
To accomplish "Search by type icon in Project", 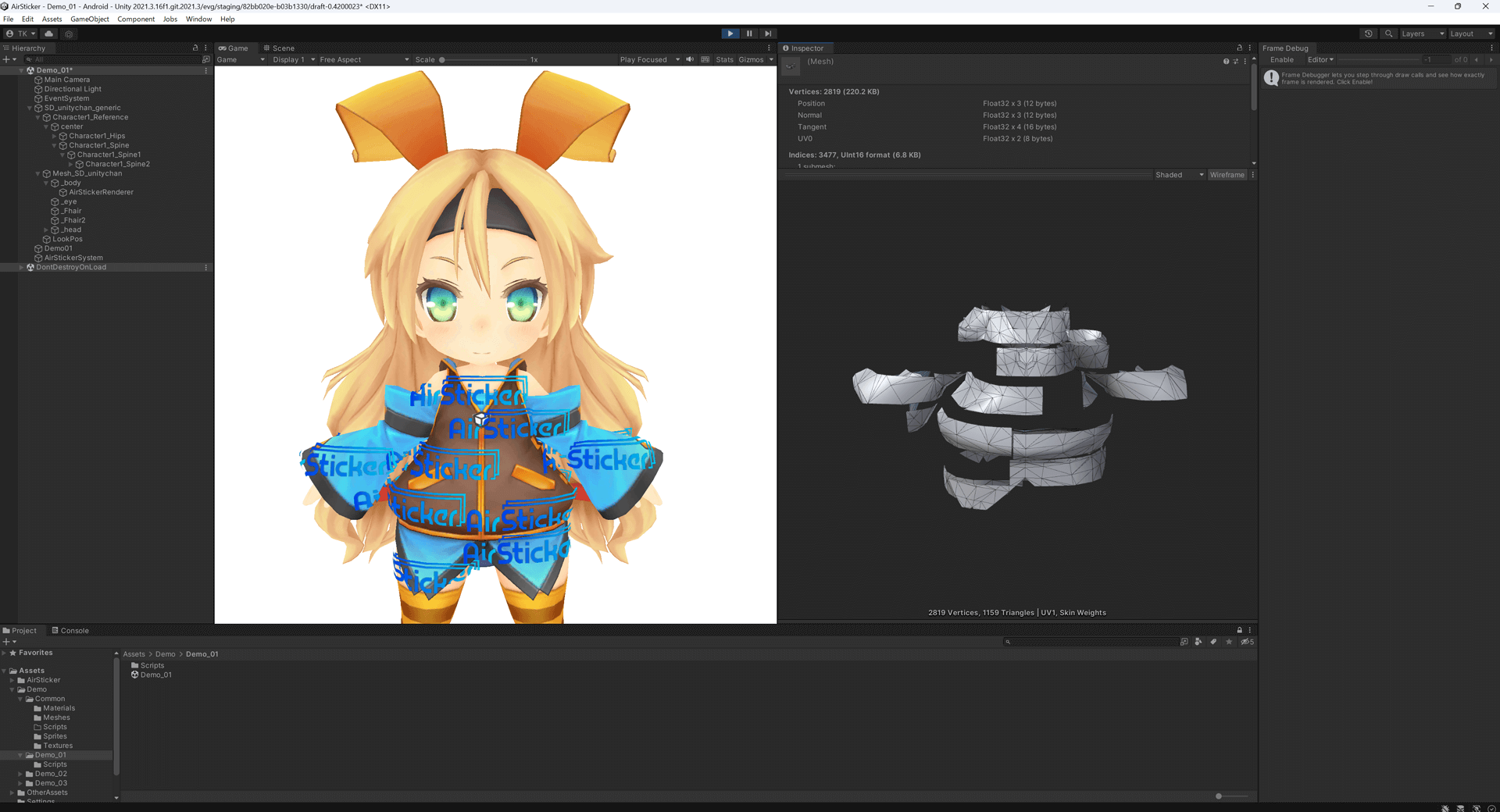I will click(x=1198, y=642).
